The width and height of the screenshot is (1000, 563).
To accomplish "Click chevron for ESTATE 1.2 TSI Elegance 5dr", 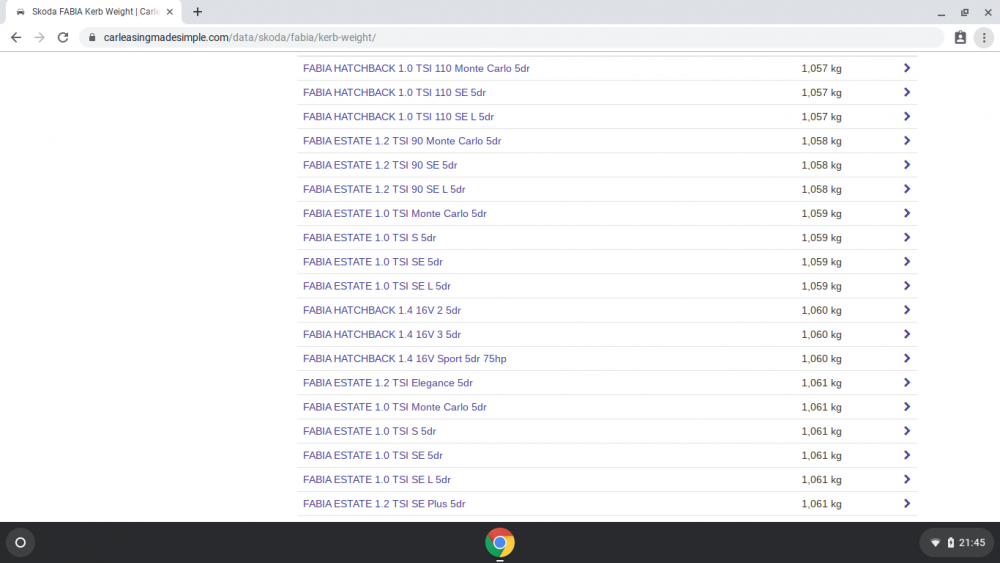I will (907, 383).
